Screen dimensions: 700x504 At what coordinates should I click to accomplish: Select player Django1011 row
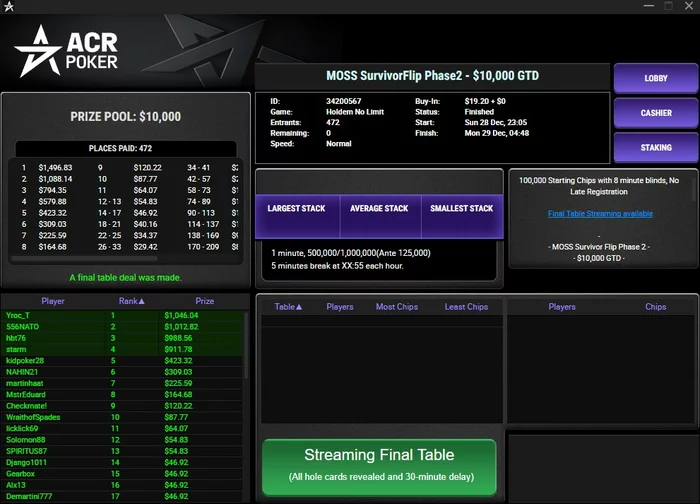point(122,462)
